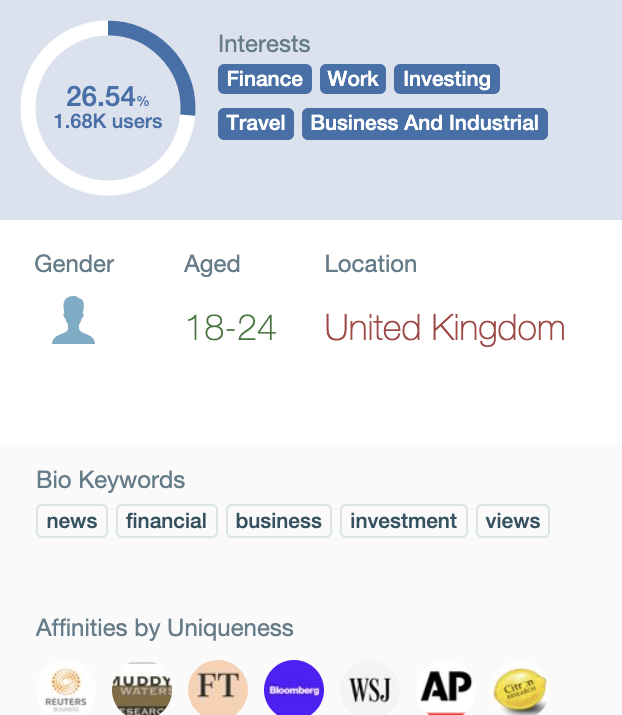Click the 'news' bio keyword
The width and height of the screenshot is (622, 715).
pos(72,521)
